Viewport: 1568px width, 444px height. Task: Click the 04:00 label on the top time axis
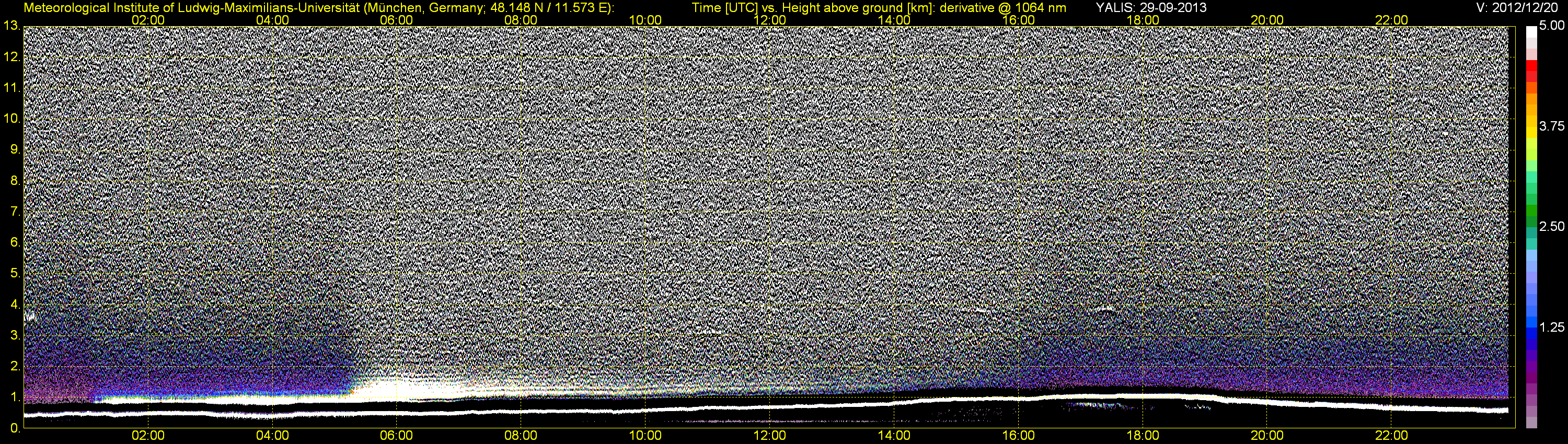pos(272,20)
